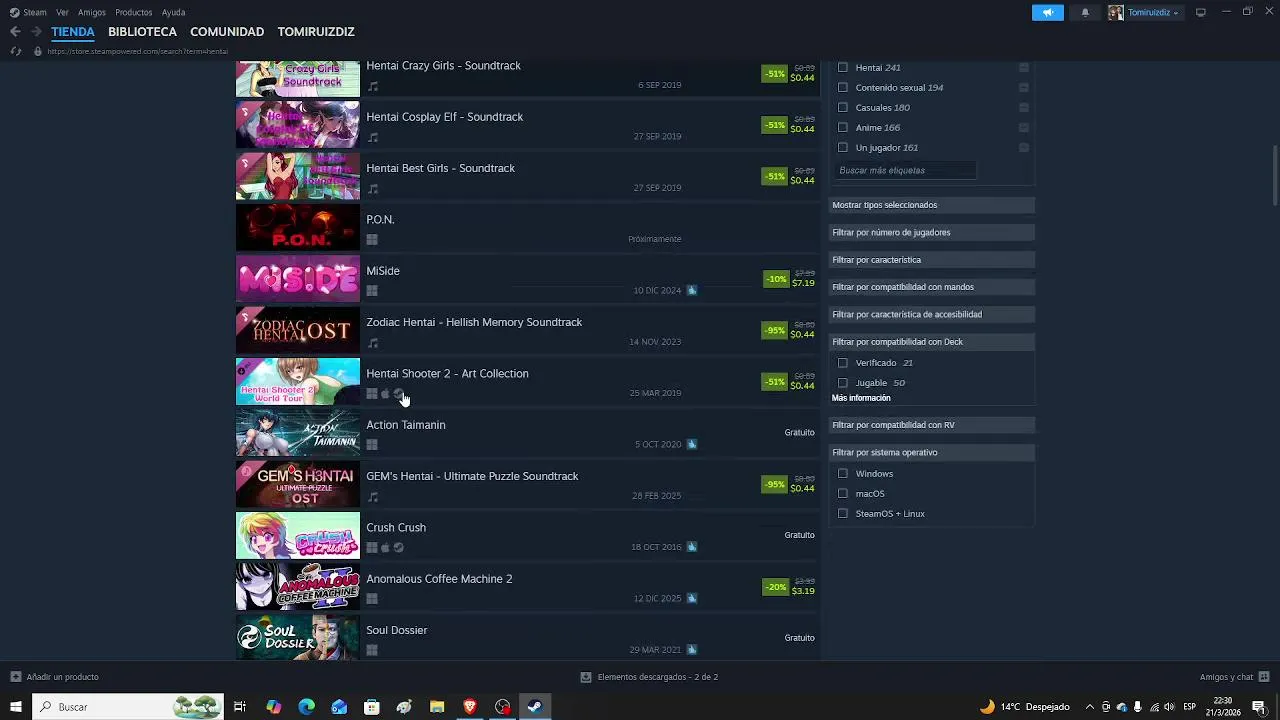The height and width of the screenshot is (720, 1280).
Task: Open File Explorer from the taskbar
Action: [x=437, y=707]
